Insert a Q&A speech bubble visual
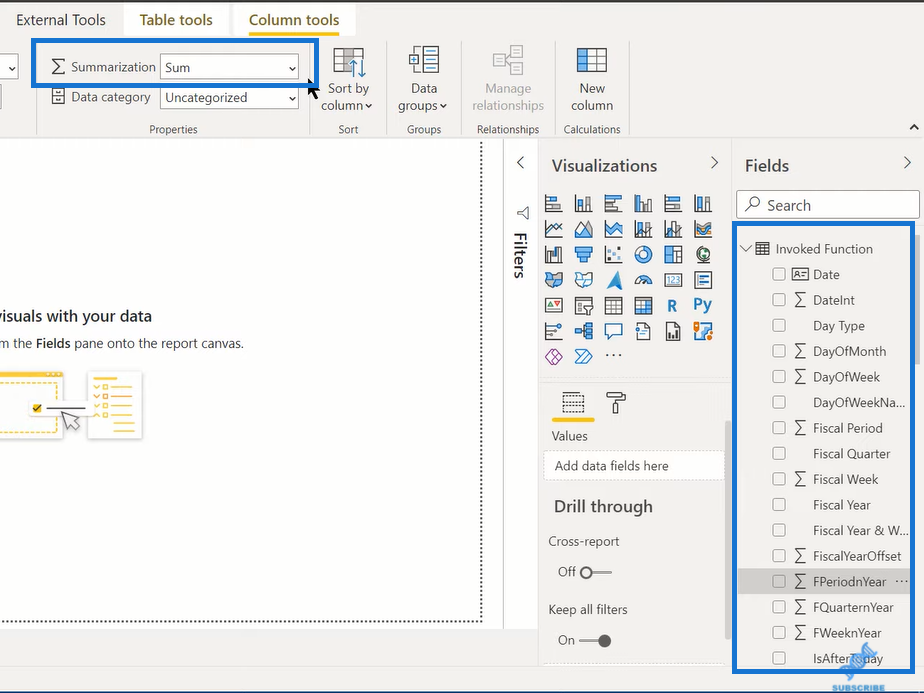924x693 pixels. coord(613,331)
